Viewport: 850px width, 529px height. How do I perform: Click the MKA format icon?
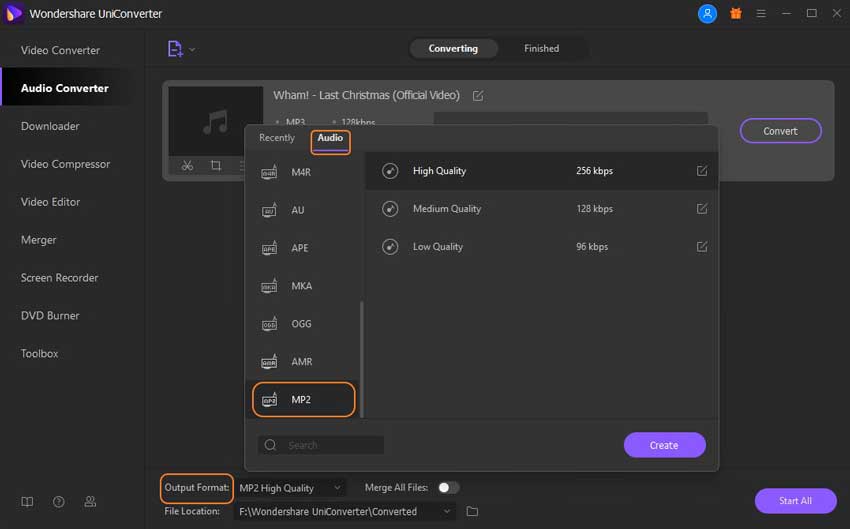tap(269, 286)
